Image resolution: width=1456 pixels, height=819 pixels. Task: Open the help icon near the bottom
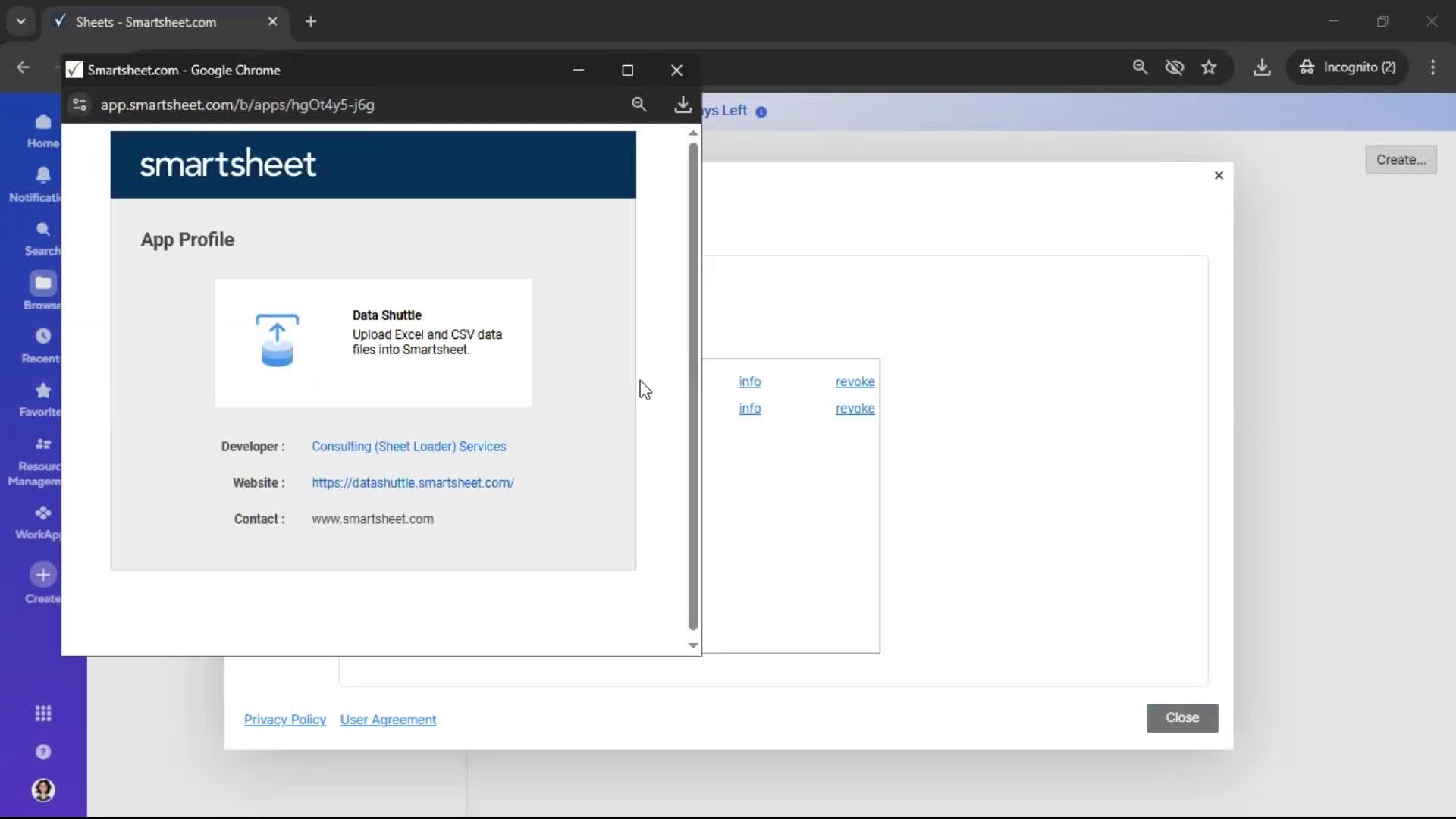click(x=43, y=752)
